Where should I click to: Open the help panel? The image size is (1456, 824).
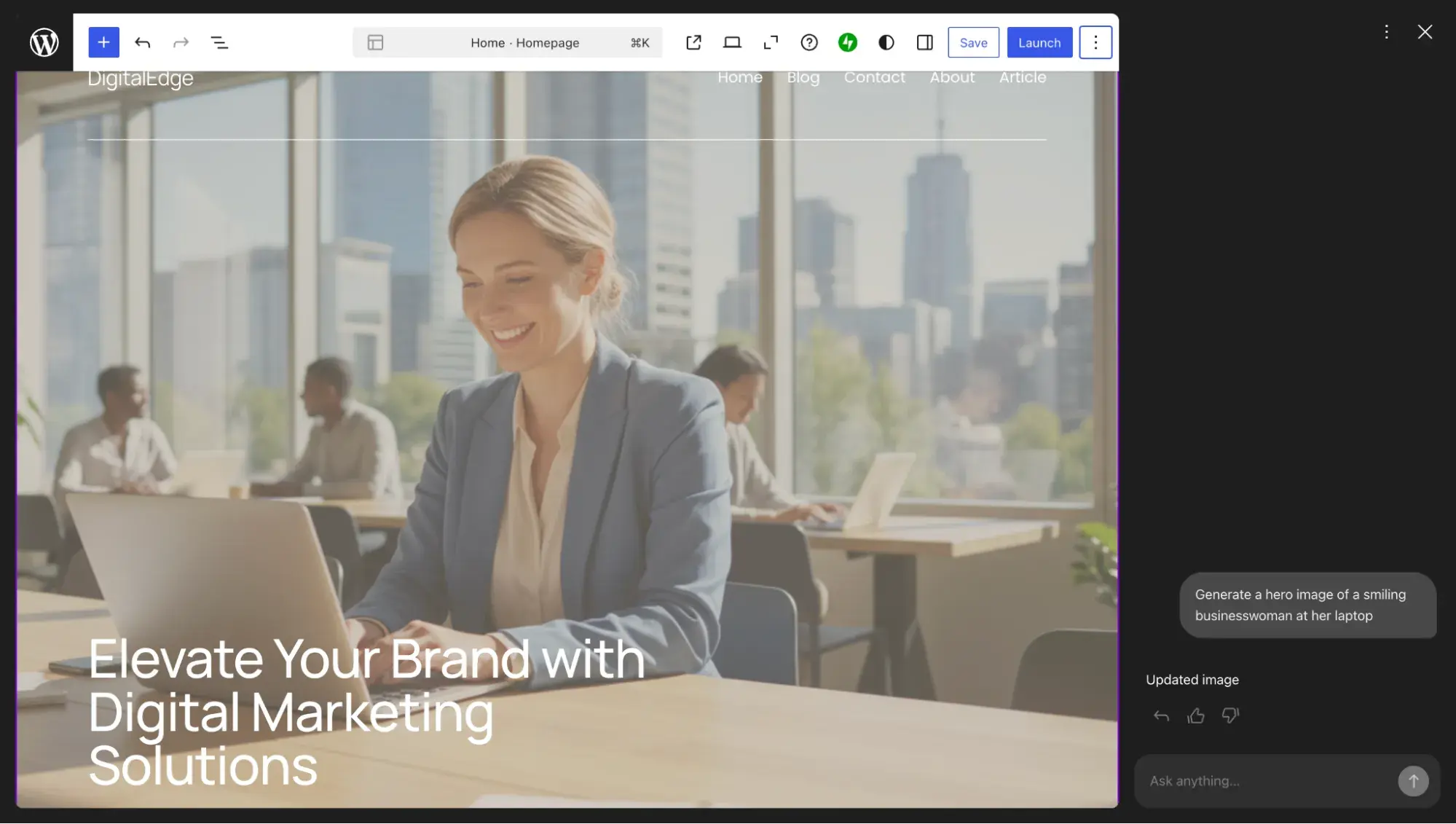[x=808, y=42]
